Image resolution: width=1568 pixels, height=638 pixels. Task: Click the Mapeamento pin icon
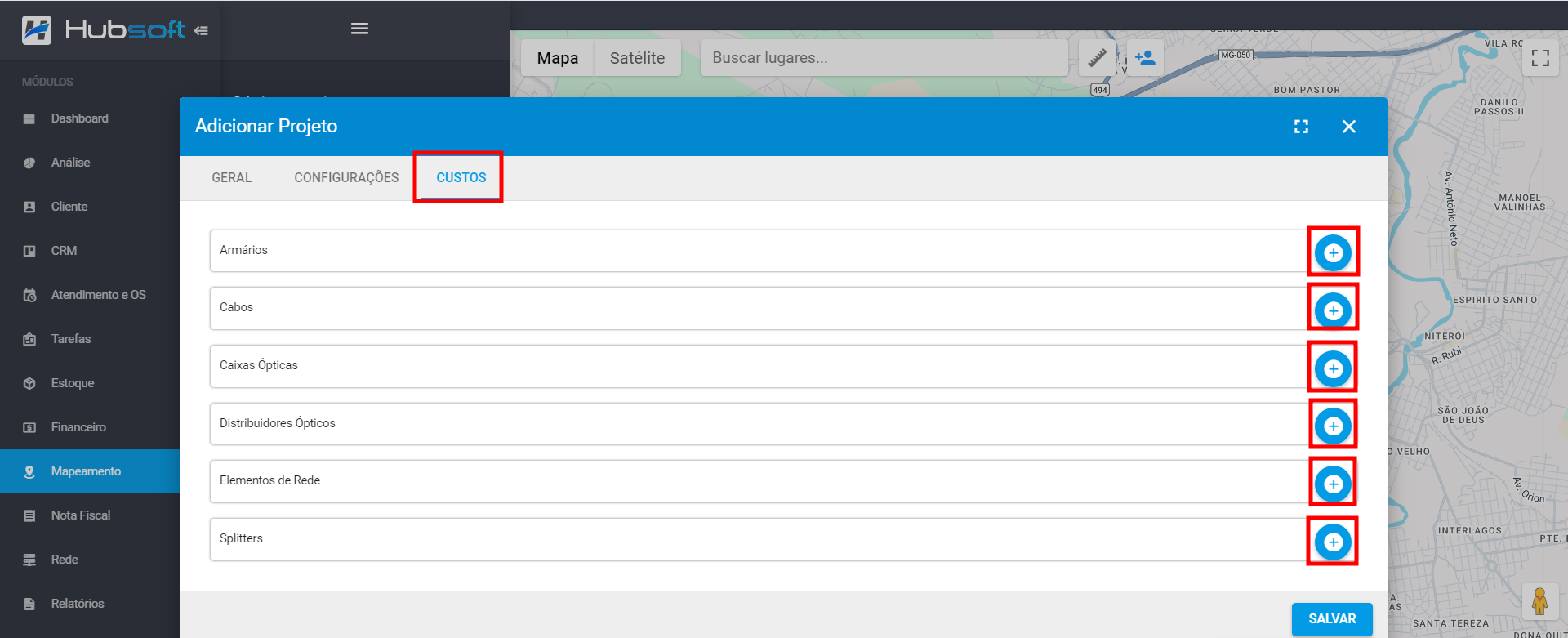pyautogui.click(x=29, y=472)
